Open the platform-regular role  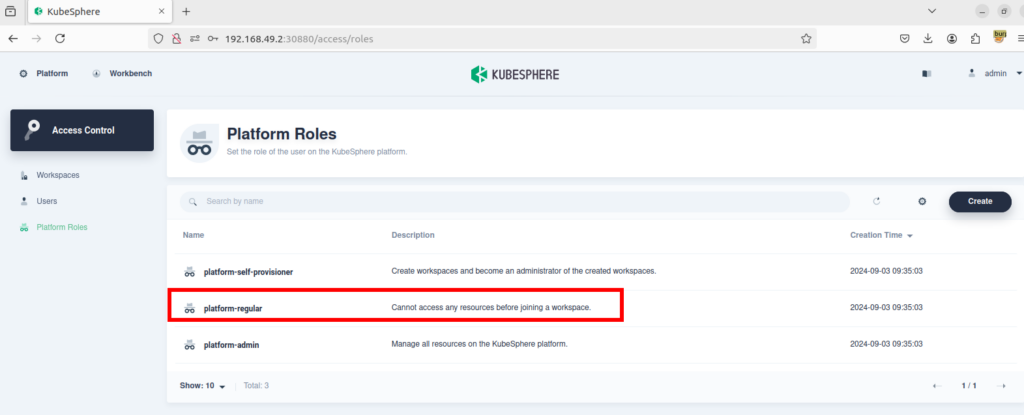(x=233, y=308)
